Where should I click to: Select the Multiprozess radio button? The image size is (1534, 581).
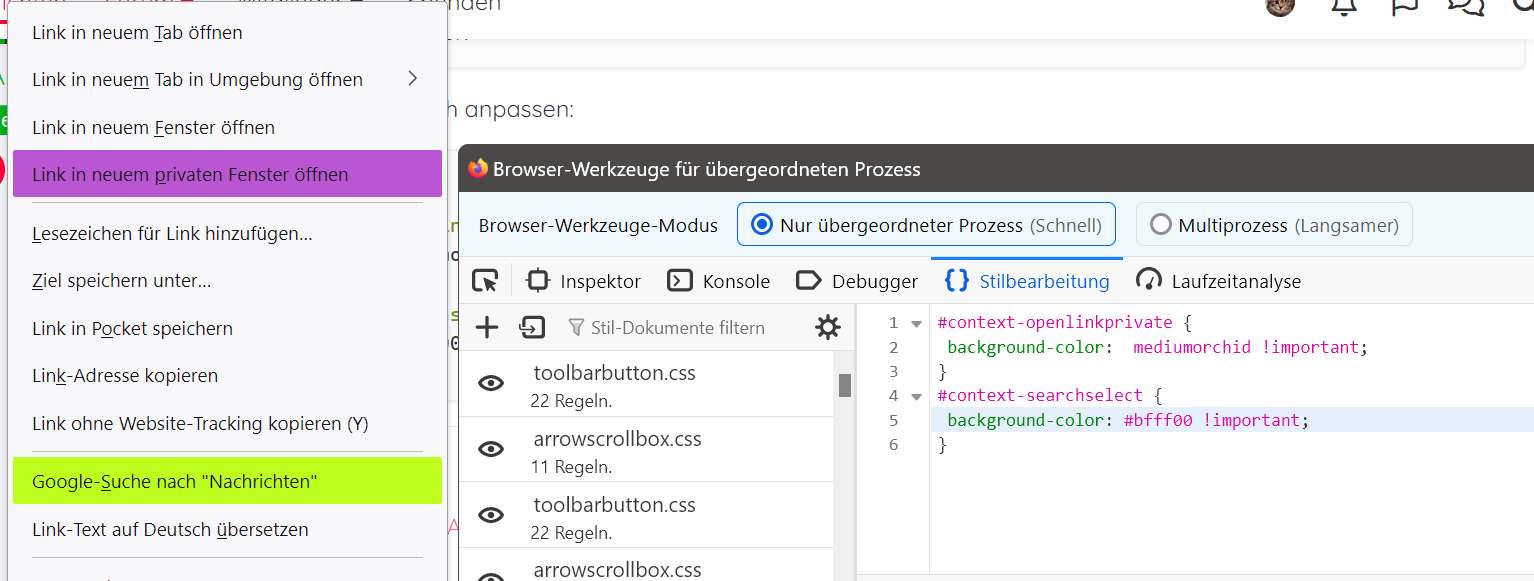[x=1161, y=225]
